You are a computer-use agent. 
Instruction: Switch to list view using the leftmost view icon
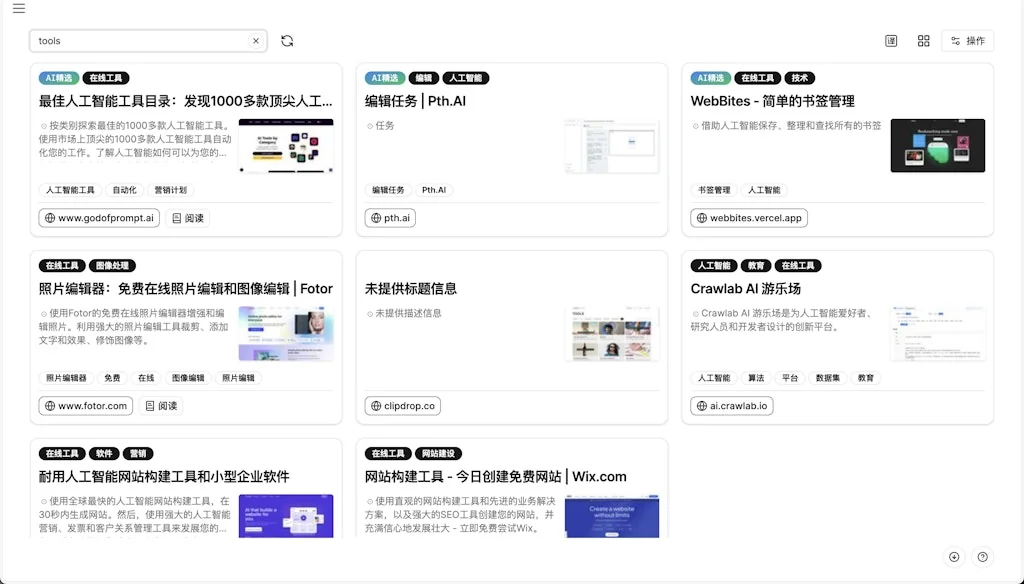point(890,40)
